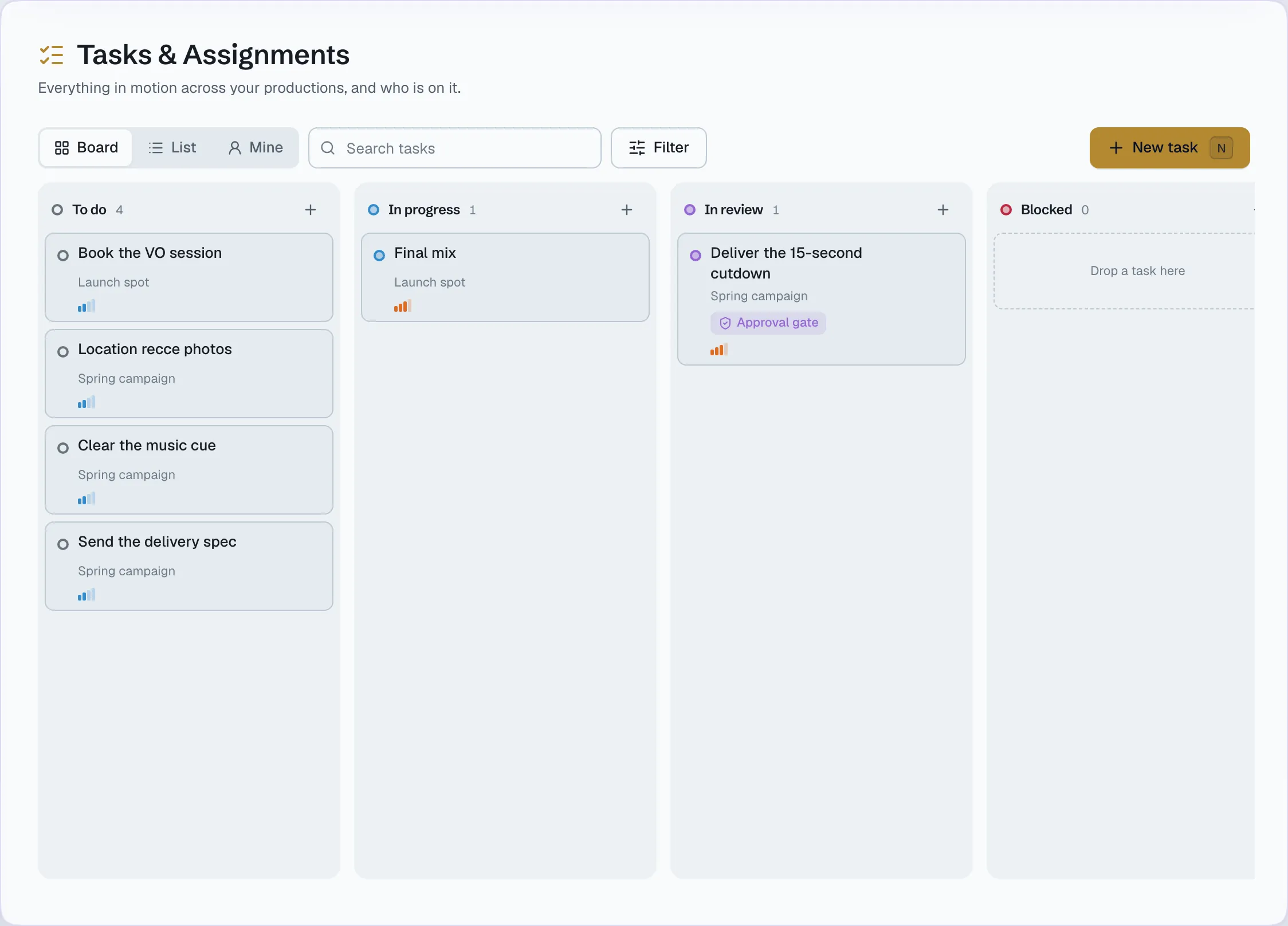Viewport: 1288px width, 926px height.
Task: Open the Location recce photos card title
Action: (x=155, y=349)
